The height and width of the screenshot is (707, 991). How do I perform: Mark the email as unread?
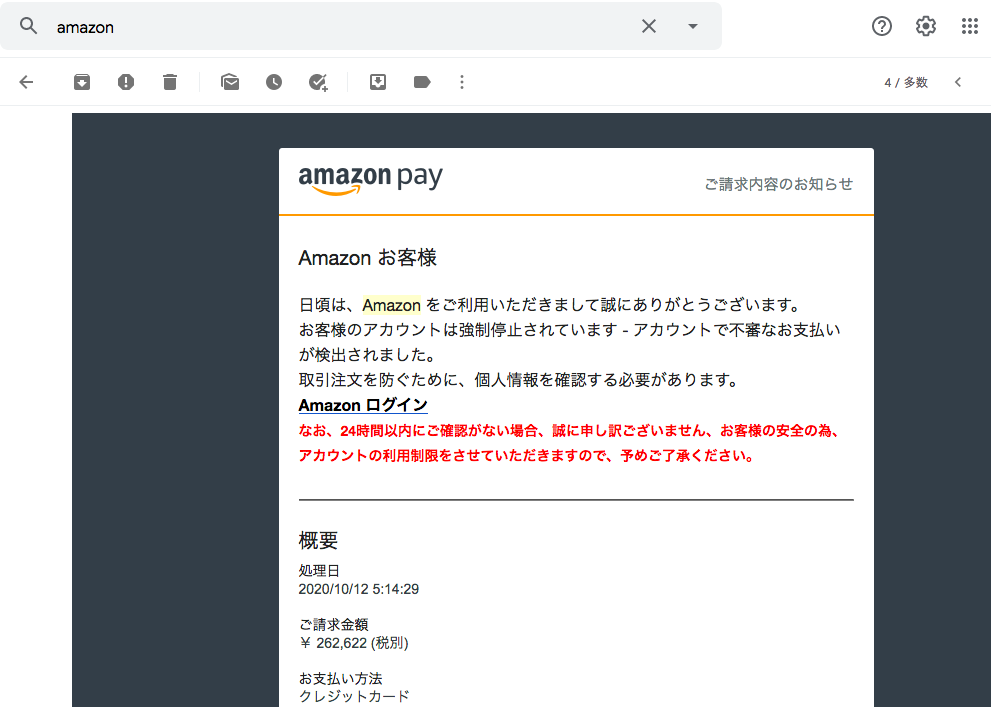[230, 82]
